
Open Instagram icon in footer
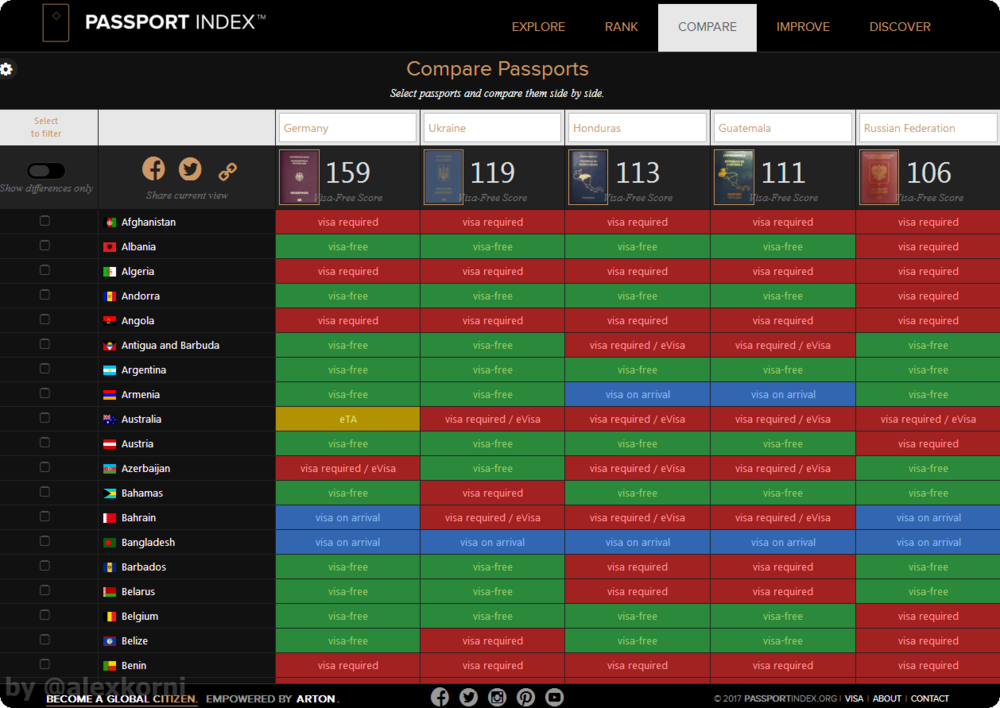pyautogui.click(x=497, y=697)
